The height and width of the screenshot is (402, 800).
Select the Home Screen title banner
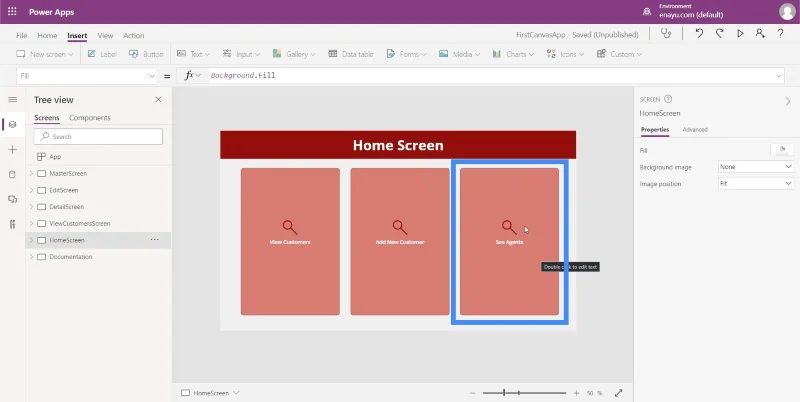point(398,145)
